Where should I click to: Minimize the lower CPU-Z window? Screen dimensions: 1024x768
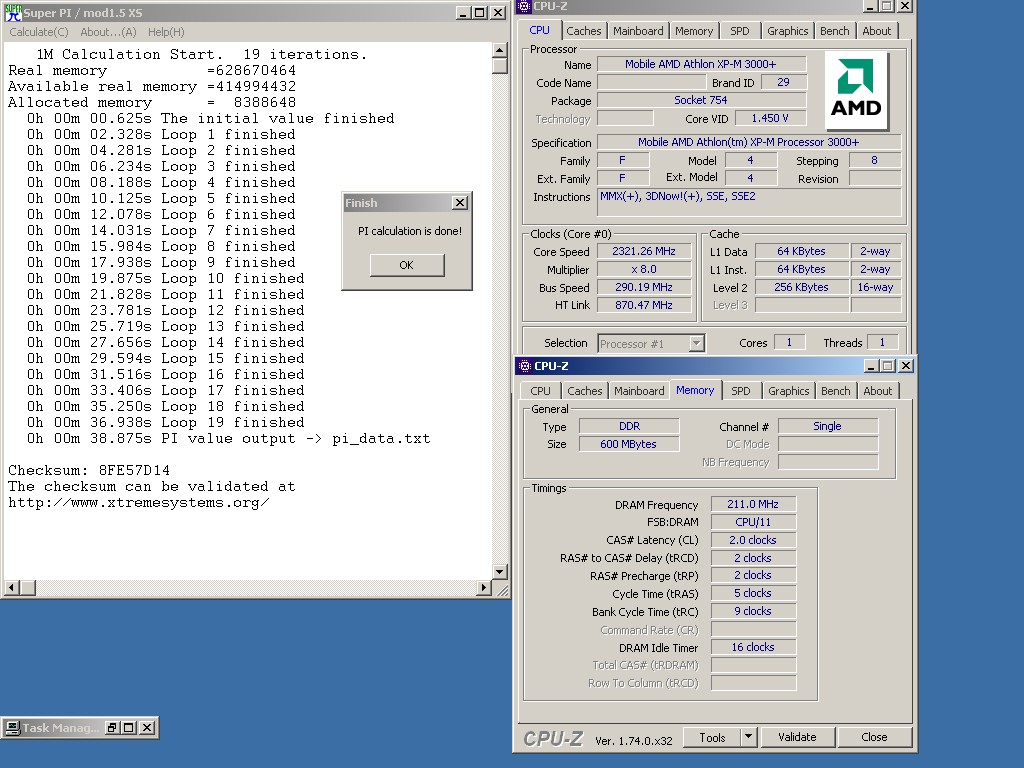(872, 366)
